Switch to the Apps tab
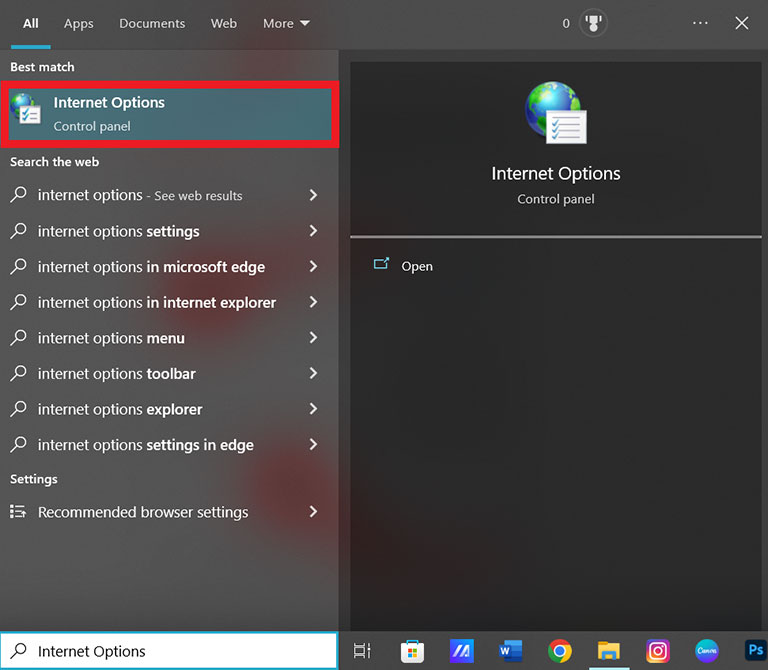Screen dimensions: 768x670 78,24
